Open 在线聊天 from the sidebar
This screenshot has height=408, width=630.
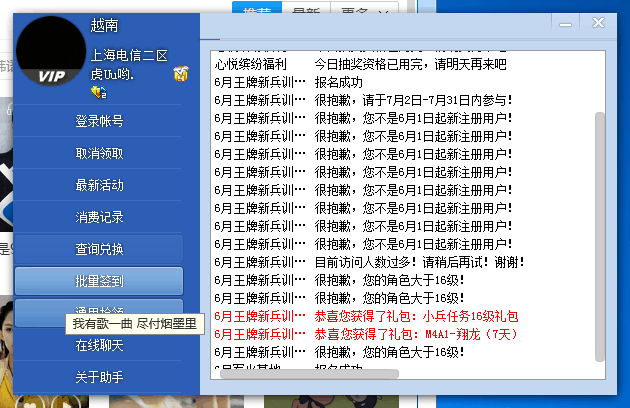(99, 345)
